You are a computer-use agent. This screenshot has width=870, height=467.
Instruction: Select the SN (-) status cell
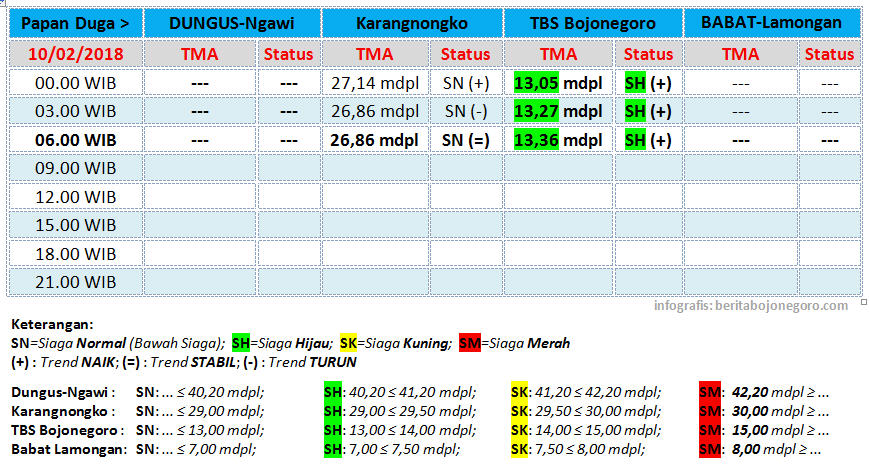(x=466, y=112)
